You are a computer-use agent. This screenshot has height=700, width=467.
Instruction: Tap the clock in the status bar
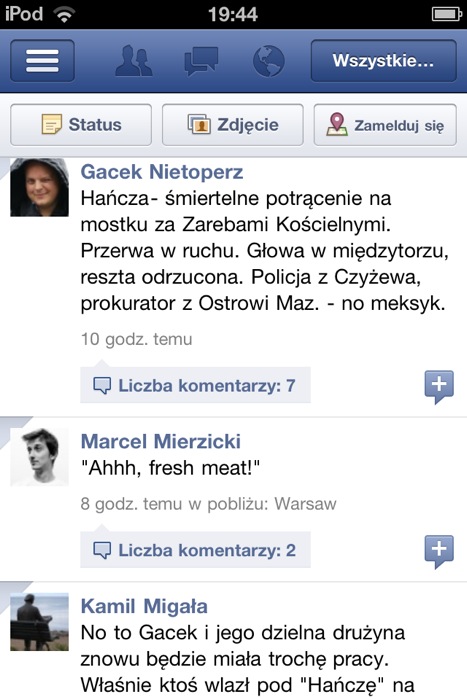233,14
